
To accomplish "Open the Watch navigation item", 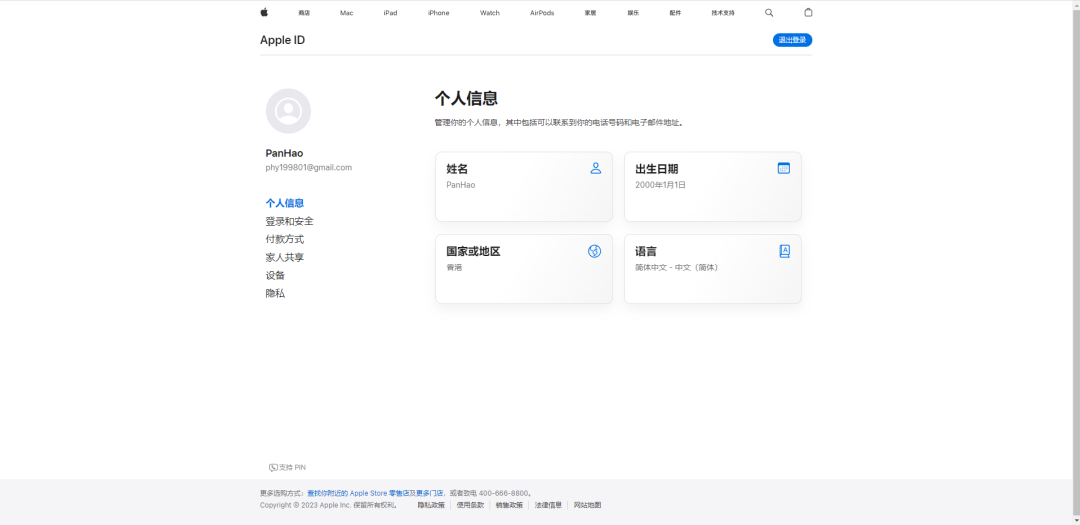I will point(490,13).
